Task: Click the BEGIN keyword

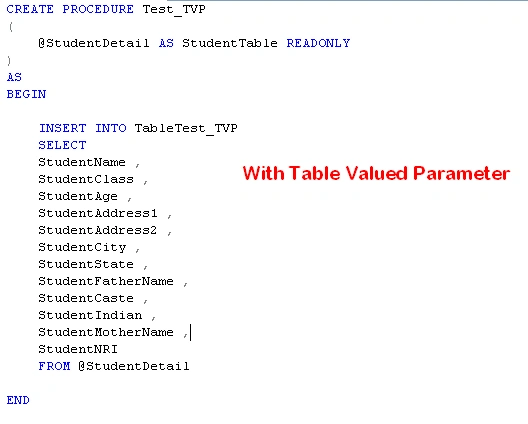Action: click(26, 94)
